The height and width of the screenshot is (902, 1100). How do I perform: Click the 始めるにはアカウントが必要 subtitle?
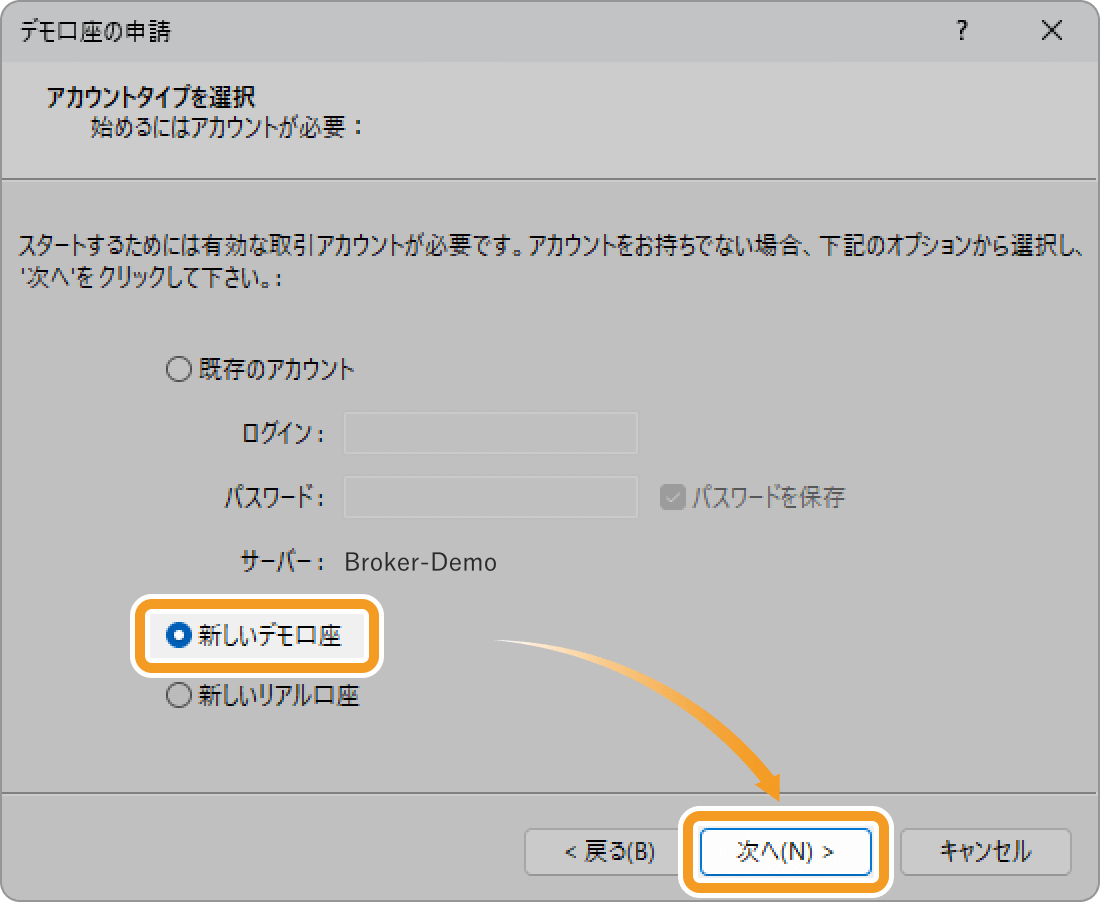pyautogui.click(x=227, y=127)
